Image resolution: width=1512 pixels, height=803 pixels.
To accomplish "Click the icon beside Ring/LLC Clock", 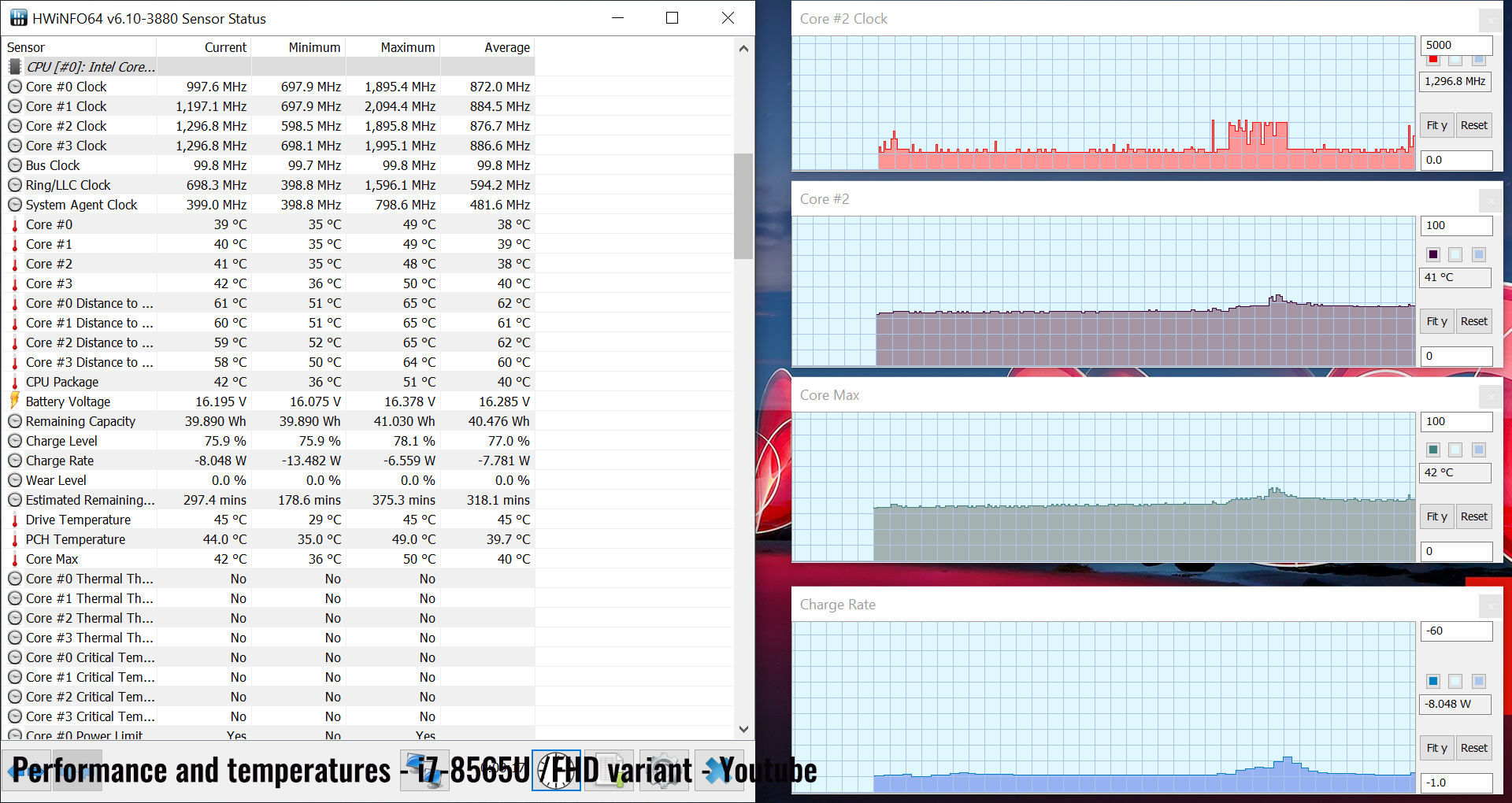I will point(15,185).
